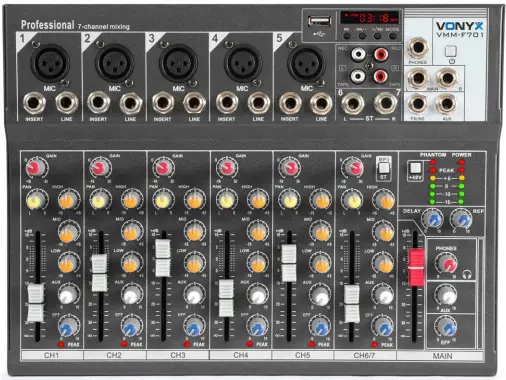Click the red LED time display
This screenshot has height=380, width=506.
[x=369, y=18]
